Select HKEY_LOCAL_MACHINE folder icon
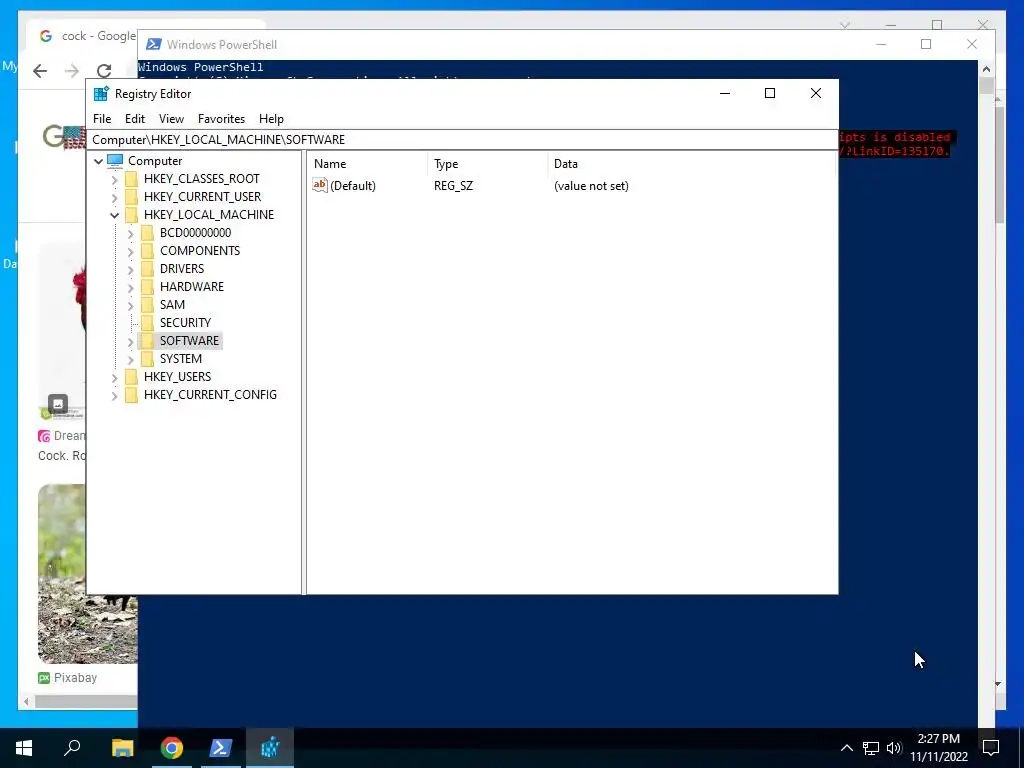Screen dimensions: 1024x768 [131, 215]
